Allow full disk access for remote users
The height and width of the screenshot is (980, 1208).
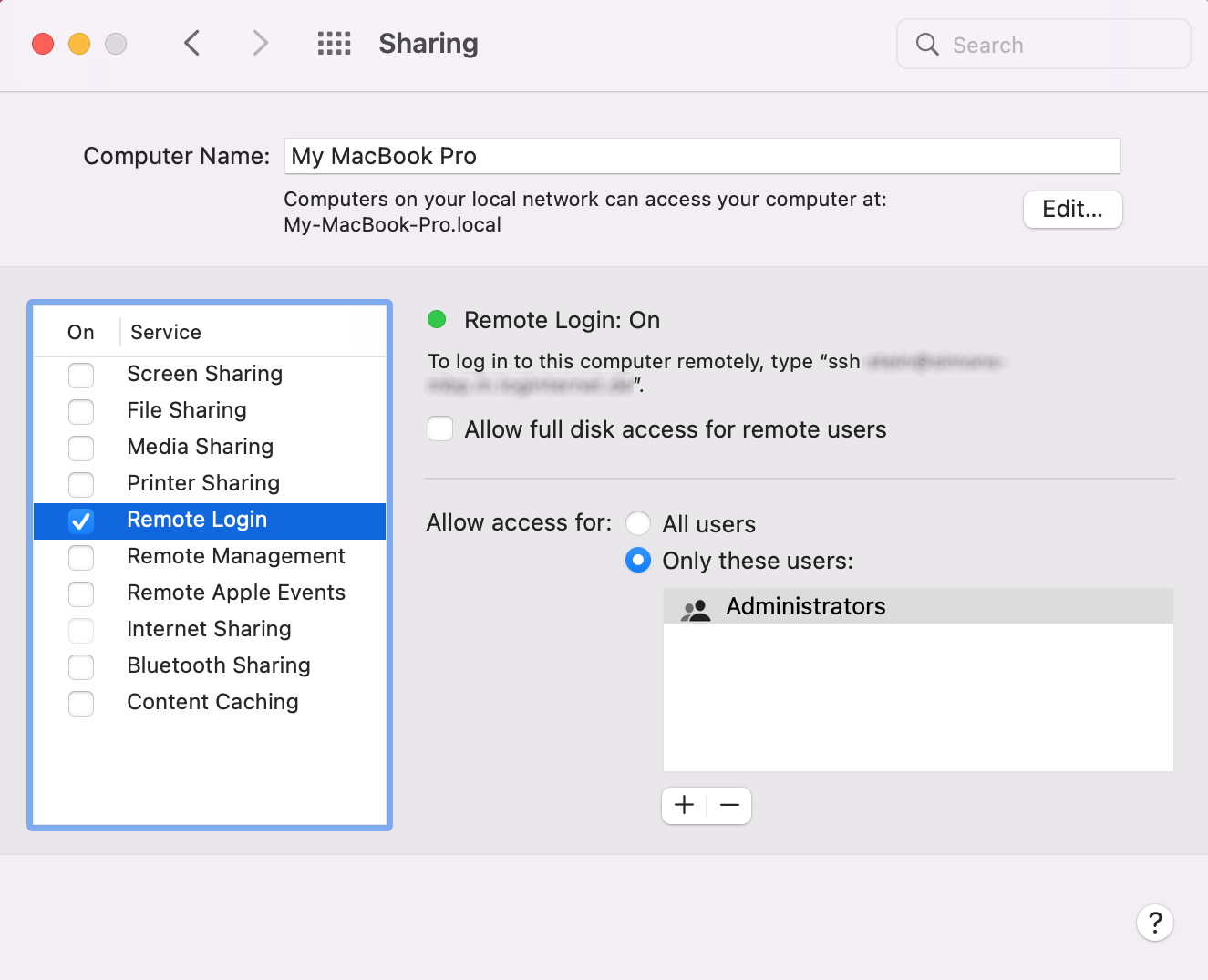[x=440, y=428]
